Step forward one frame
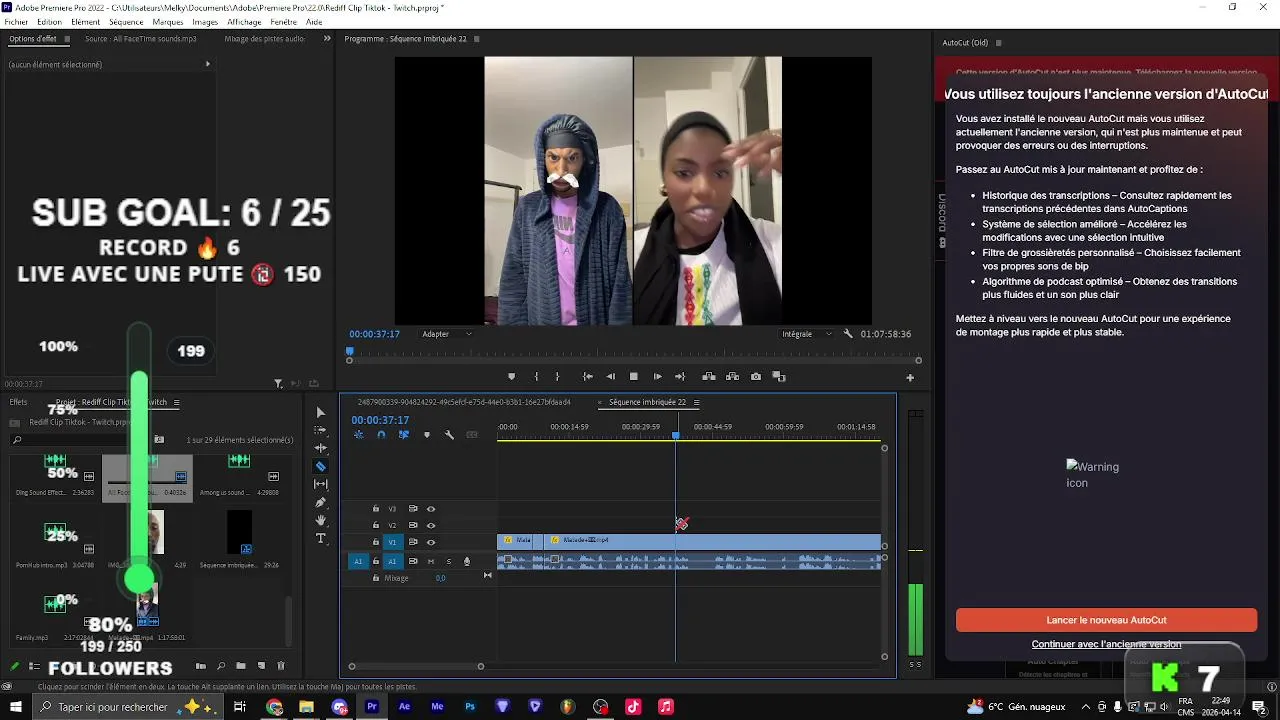 657,377
